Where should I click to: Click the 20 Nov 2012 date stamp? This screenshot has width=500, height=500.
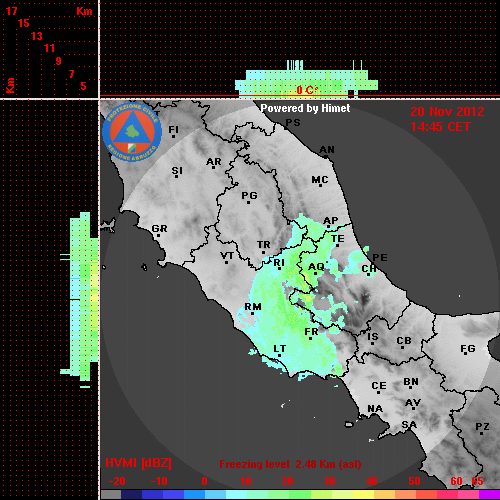pyautogui.click(x=447, y=112)
